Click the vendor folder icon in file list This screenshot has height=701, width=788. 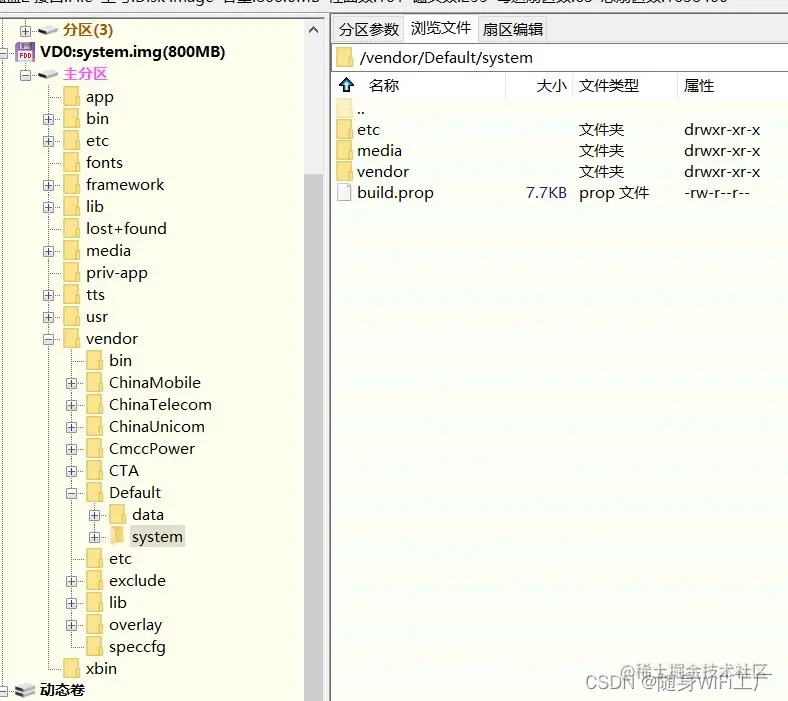(x=344, y=171)
